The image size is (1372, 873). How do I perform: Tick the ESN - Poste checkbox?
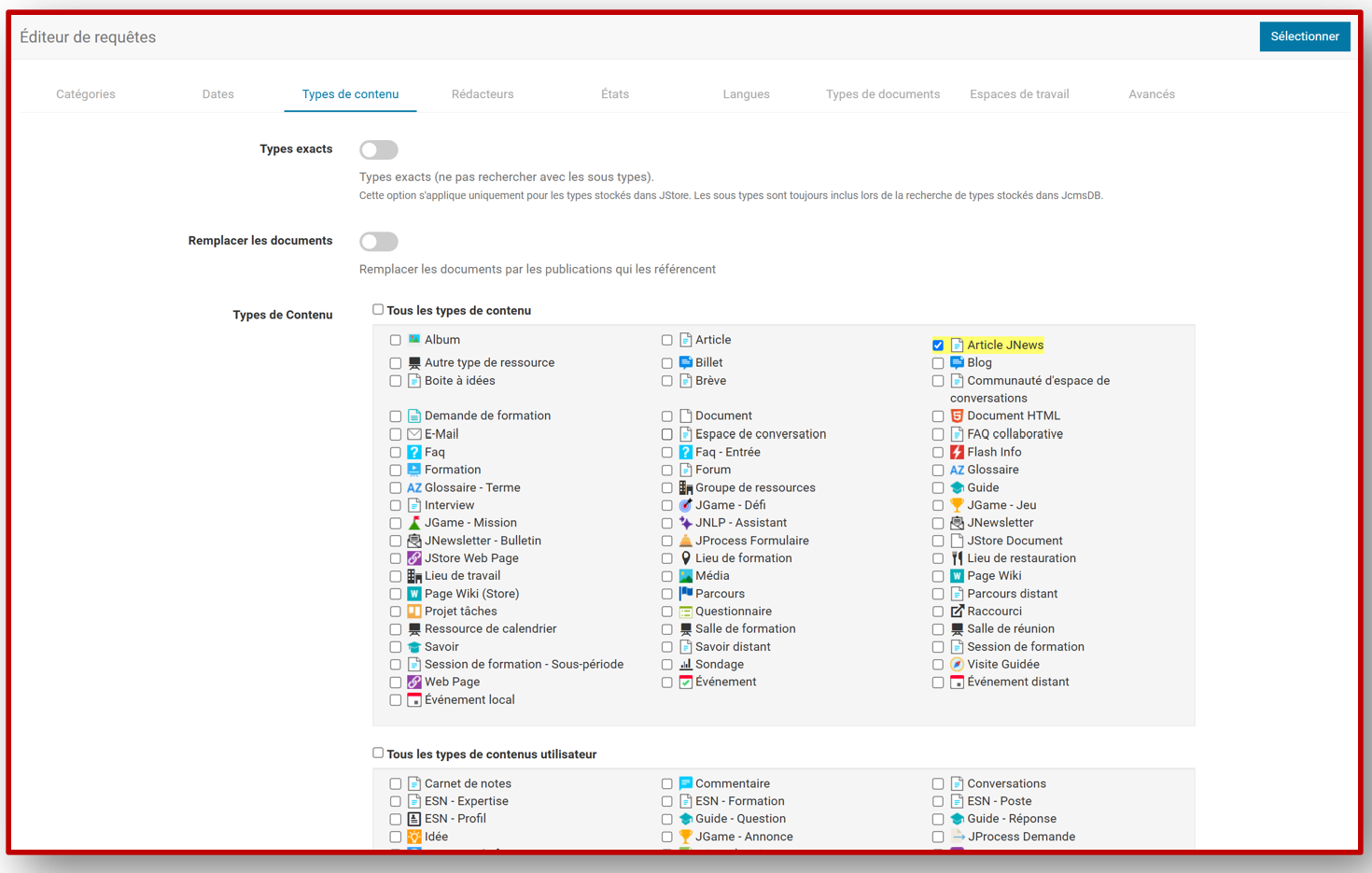pyautogui.click(x=938, y=802)
